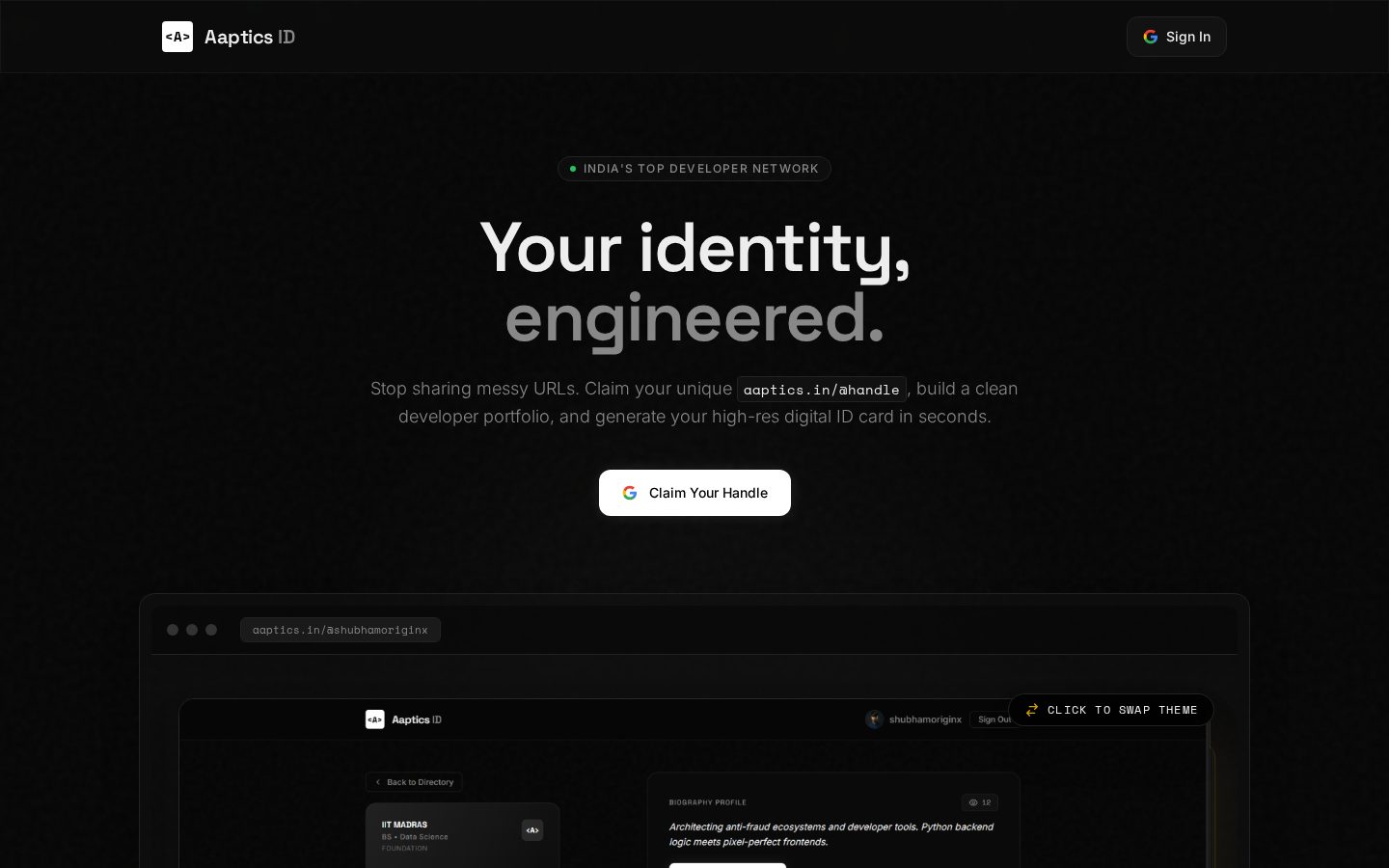Click the aaptics.in/@handle code snippet
This screenshot has width=1389, height=868.
(822, 390)
